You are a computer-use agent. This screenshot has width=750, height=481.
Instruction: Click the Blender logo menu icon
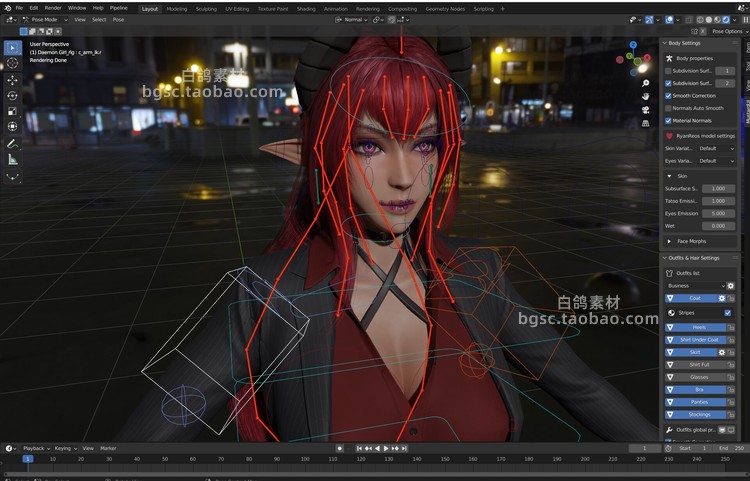point(8,8)
